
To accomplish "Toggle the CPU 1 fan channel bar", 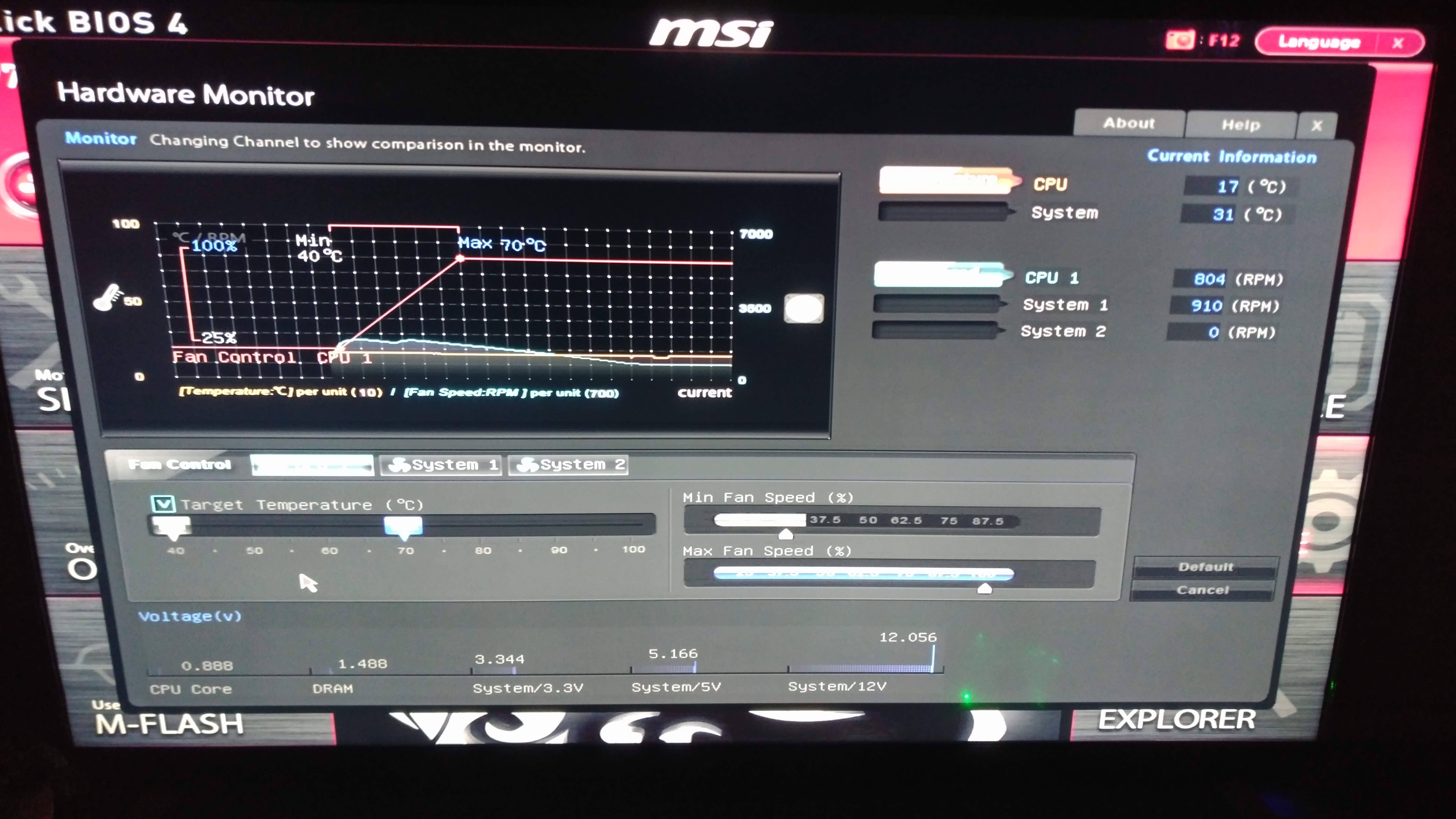I will point(943,275).
